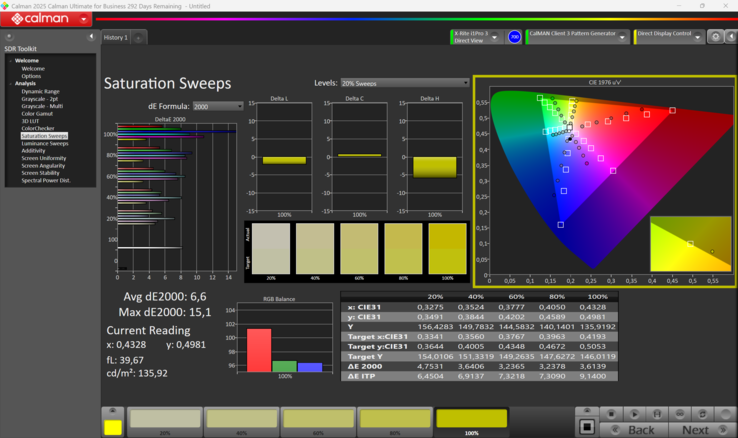The height and width of the screenshot is (438, 738).
Task: Click the settings gear icon
Action: pos(715,37)
